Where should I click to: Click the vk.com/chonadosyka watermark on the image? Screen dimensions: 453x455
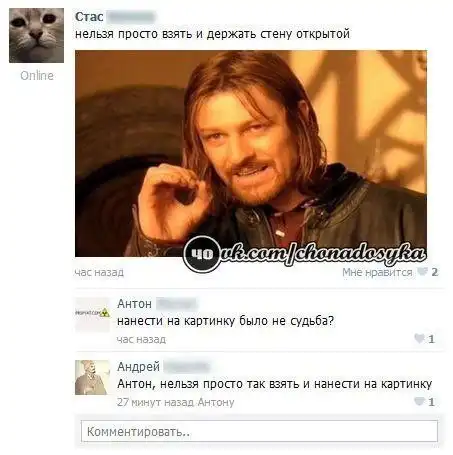tap(323, 254)
